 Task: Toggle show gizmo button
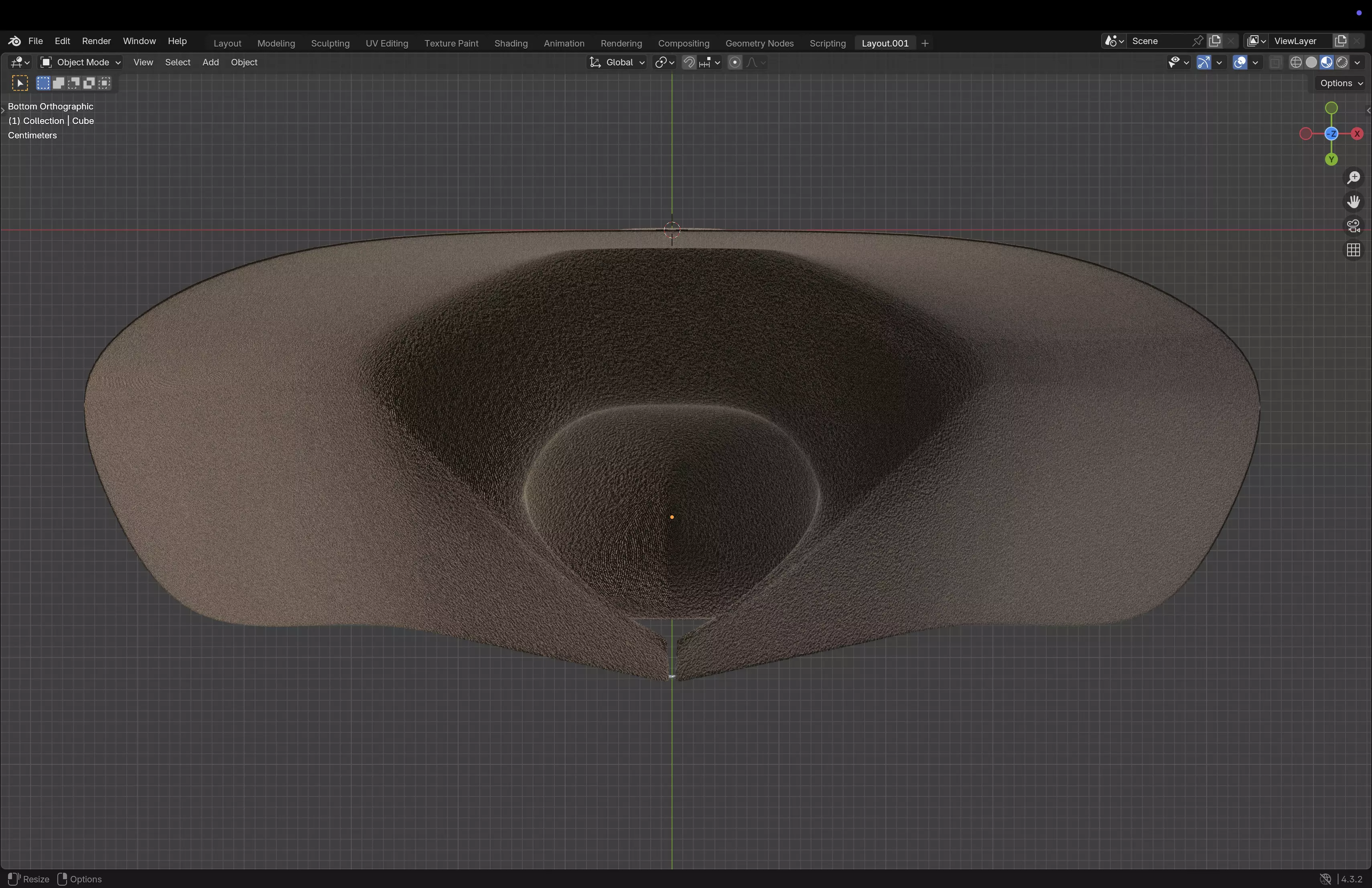click(x=1204, y=62)
